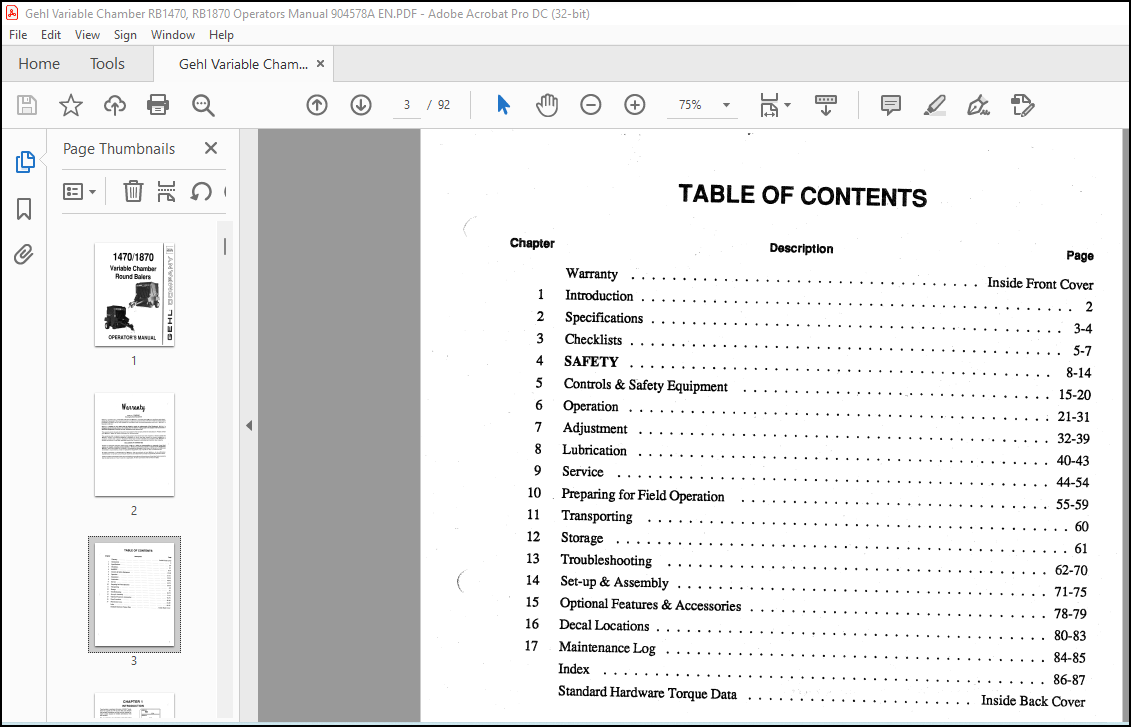The height and width of the screenshot is (727, 1131).
Task: Open Page Thumbnails sidebar icon
Action: coord(25,162)
